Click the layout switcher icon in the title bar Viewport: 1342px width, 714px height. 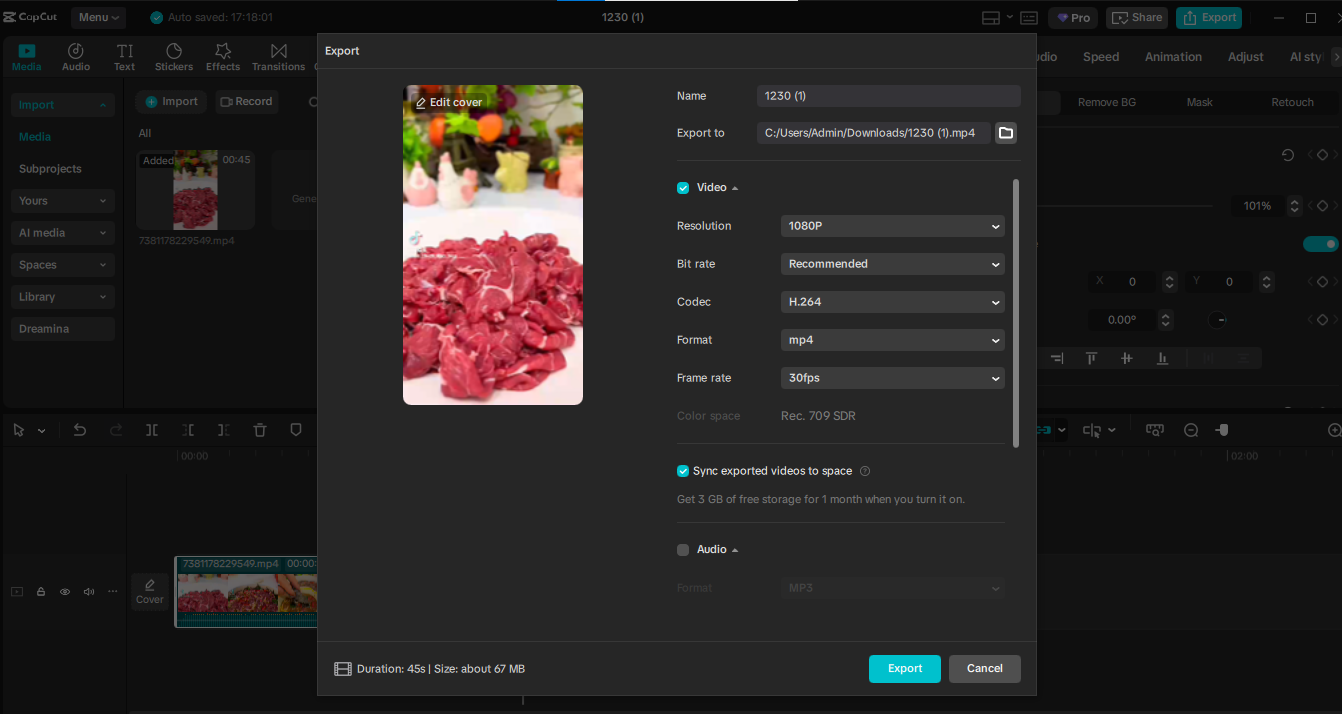click(x=991, y=17)
